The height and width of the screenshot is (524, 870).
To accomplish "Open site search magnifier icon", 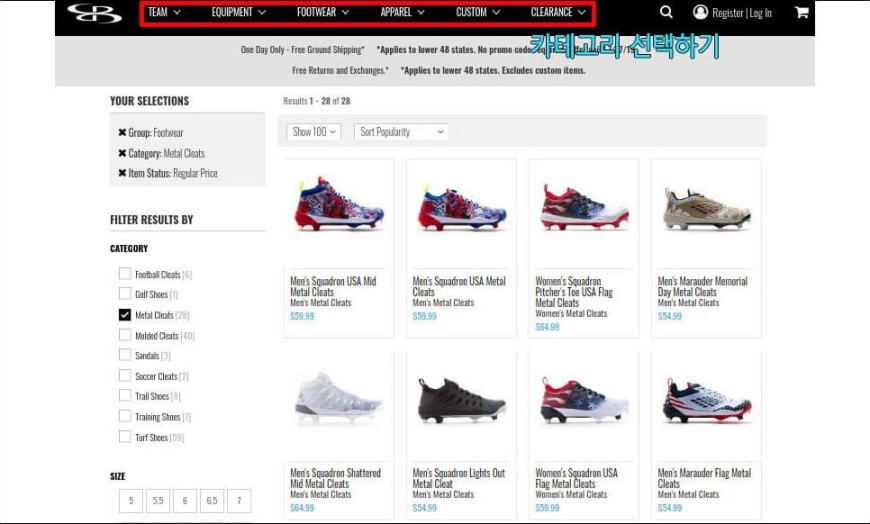I will click(666, 12).
